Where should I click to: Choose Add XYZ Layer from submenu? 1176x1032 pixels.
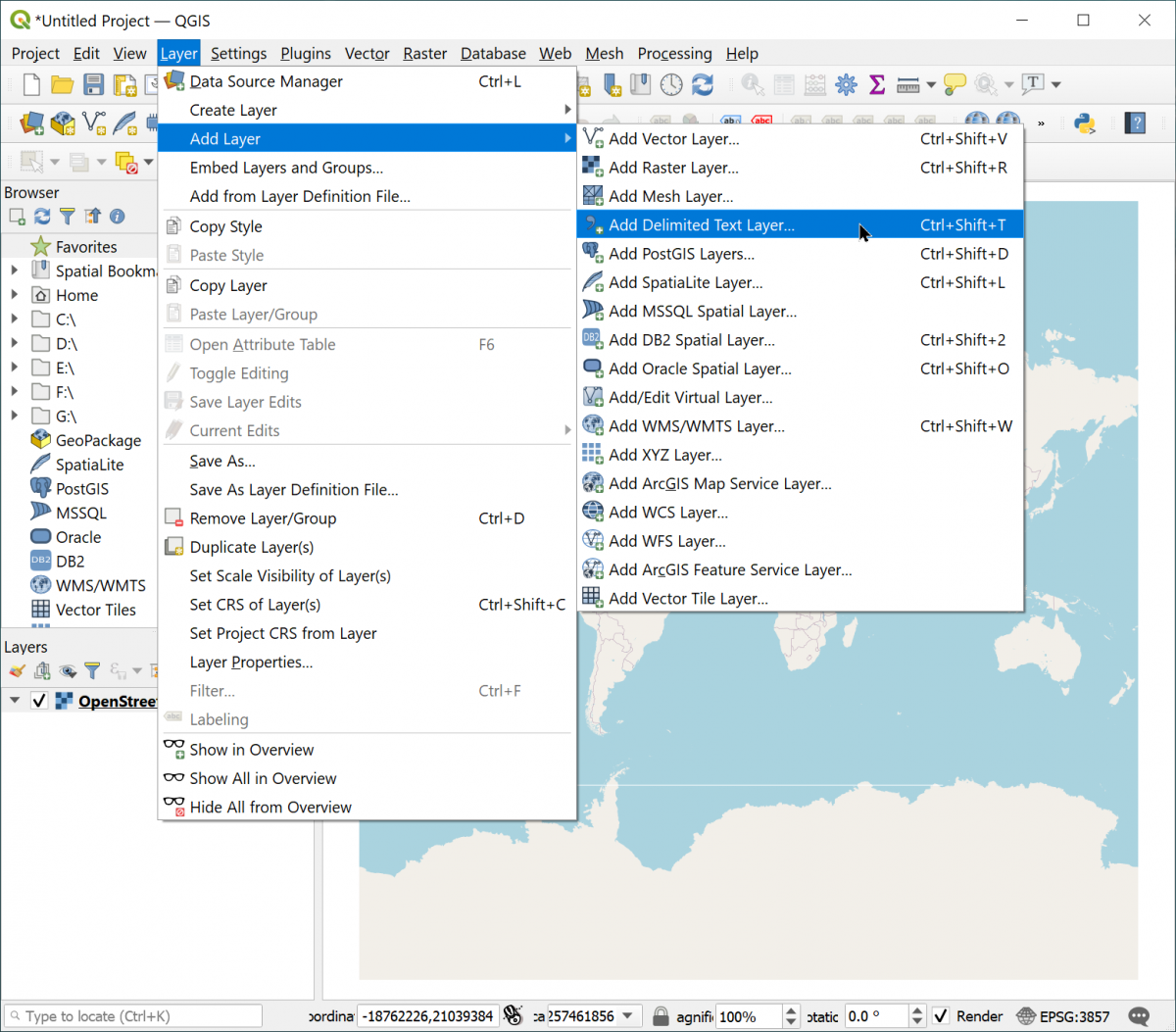tap(664, 455)
